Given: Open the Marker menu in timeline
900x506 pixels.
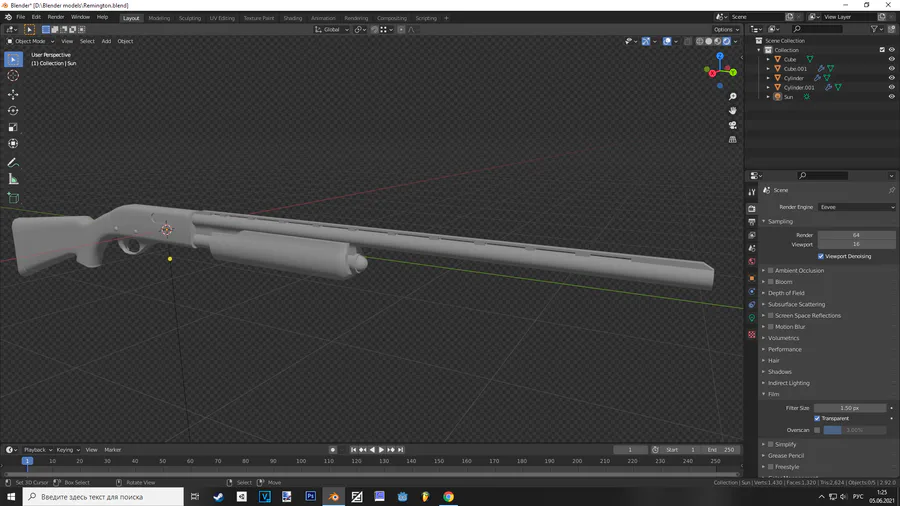Looking at the screenshot, I should [112, 450].
